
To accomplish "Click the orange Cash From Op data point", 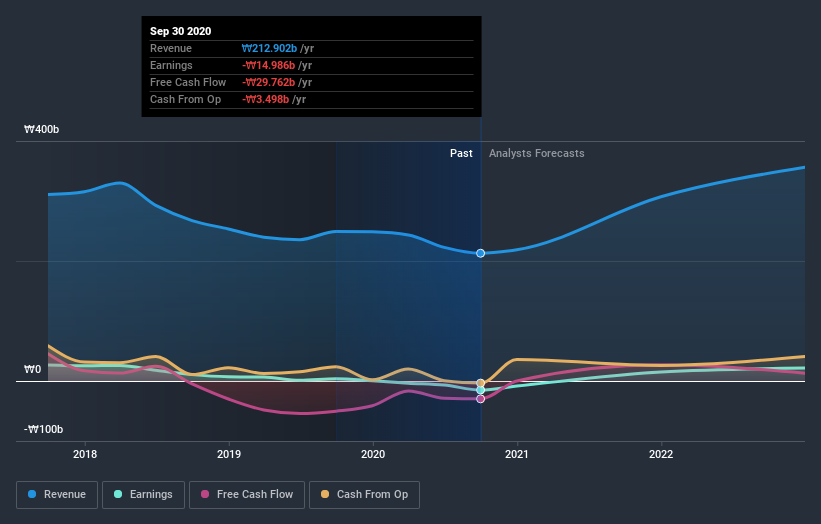I will click(x=480, y=383).
